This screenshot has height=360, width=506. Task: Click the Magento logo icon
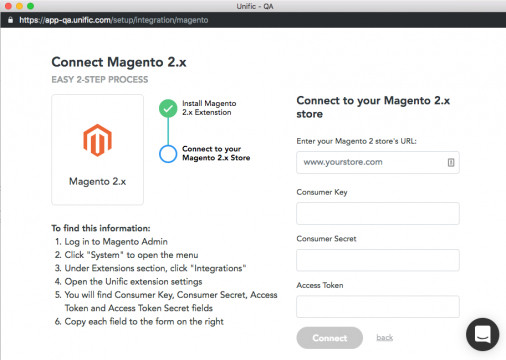pos(97,140)
